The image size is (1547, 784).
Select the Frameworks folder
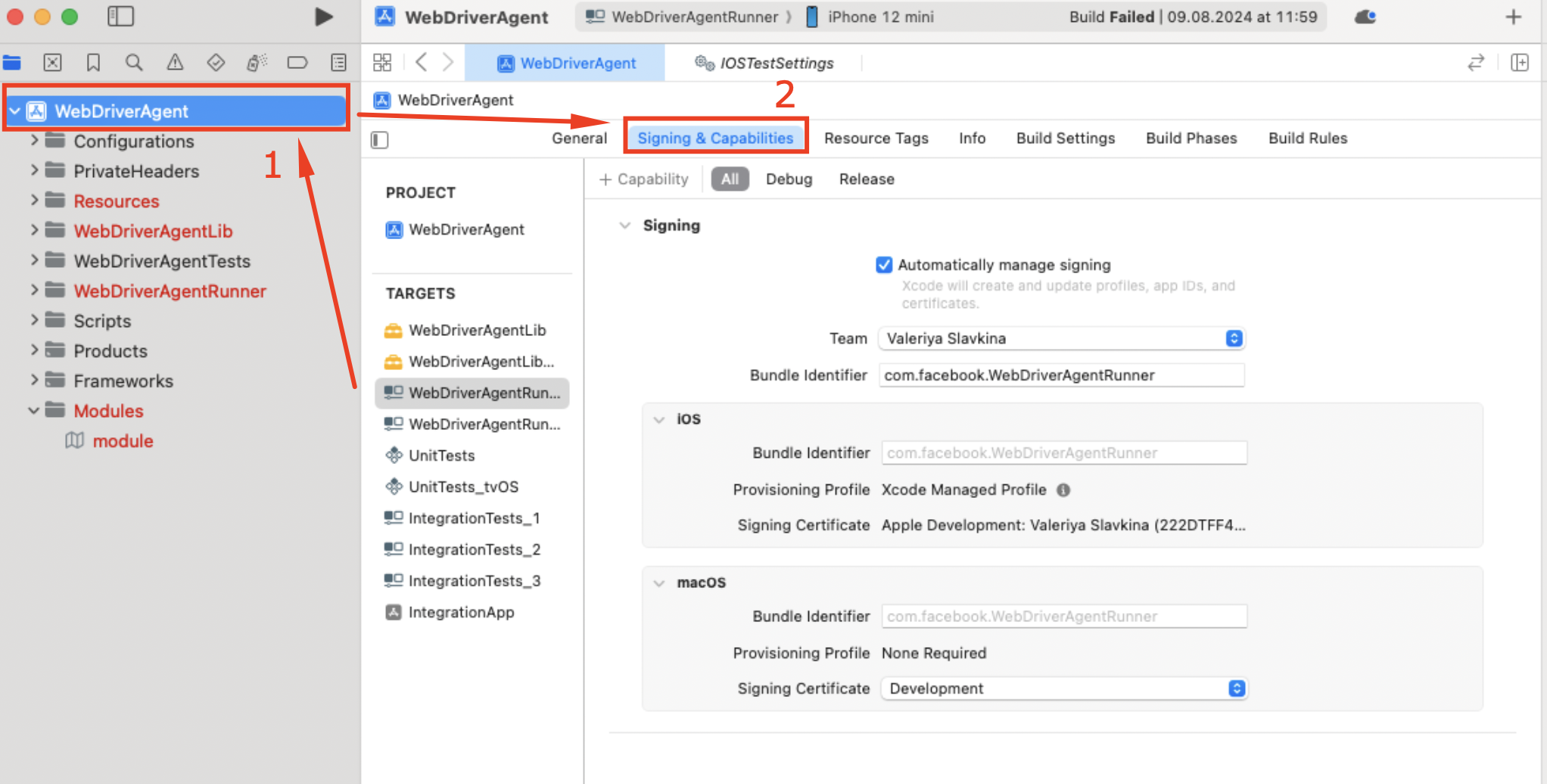[123, 381]
